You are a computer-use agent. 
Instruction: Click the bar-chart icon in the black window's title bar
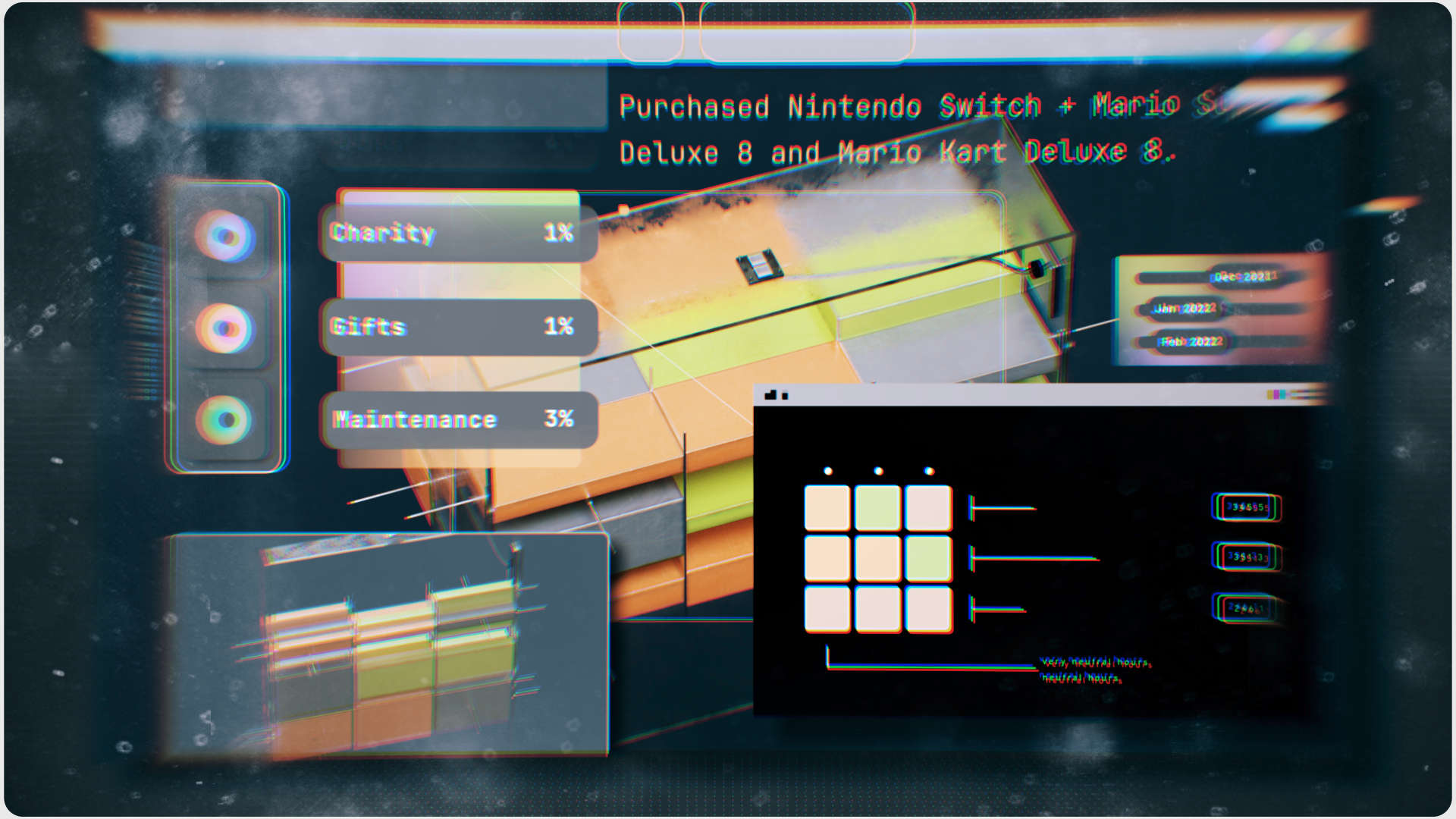tap(771, 394)
